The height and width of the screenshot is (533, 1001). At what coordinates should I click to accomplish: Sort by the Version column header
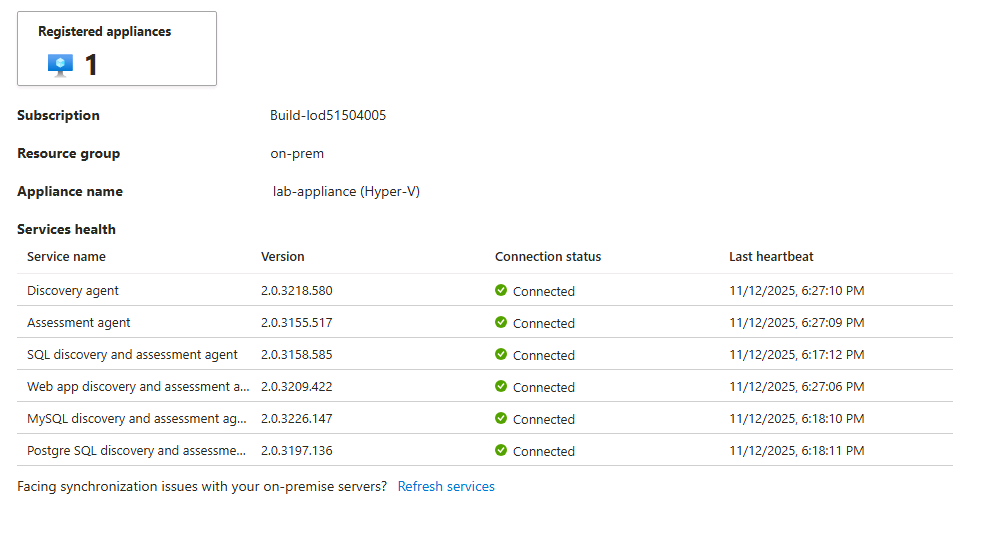point(283,257)
